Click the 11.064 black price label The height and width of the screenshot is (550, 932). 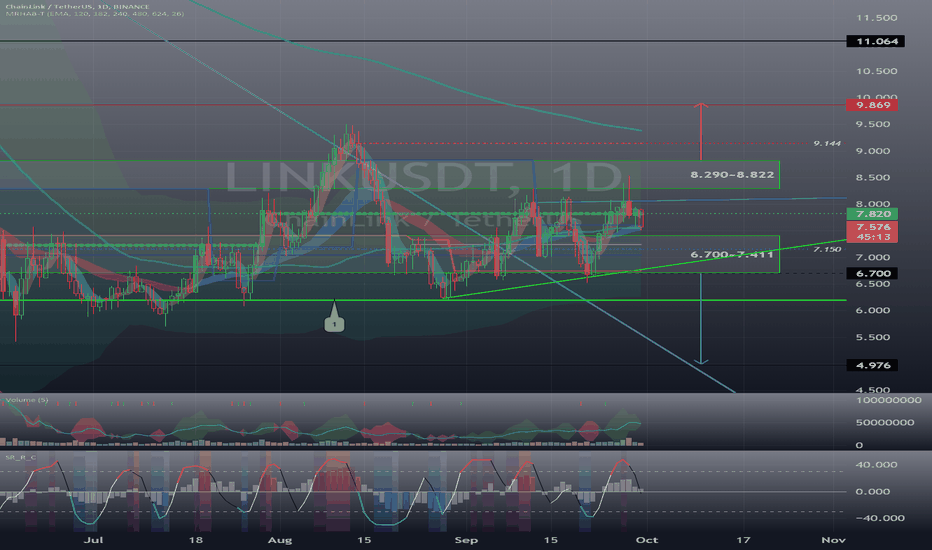click(876, 41)
